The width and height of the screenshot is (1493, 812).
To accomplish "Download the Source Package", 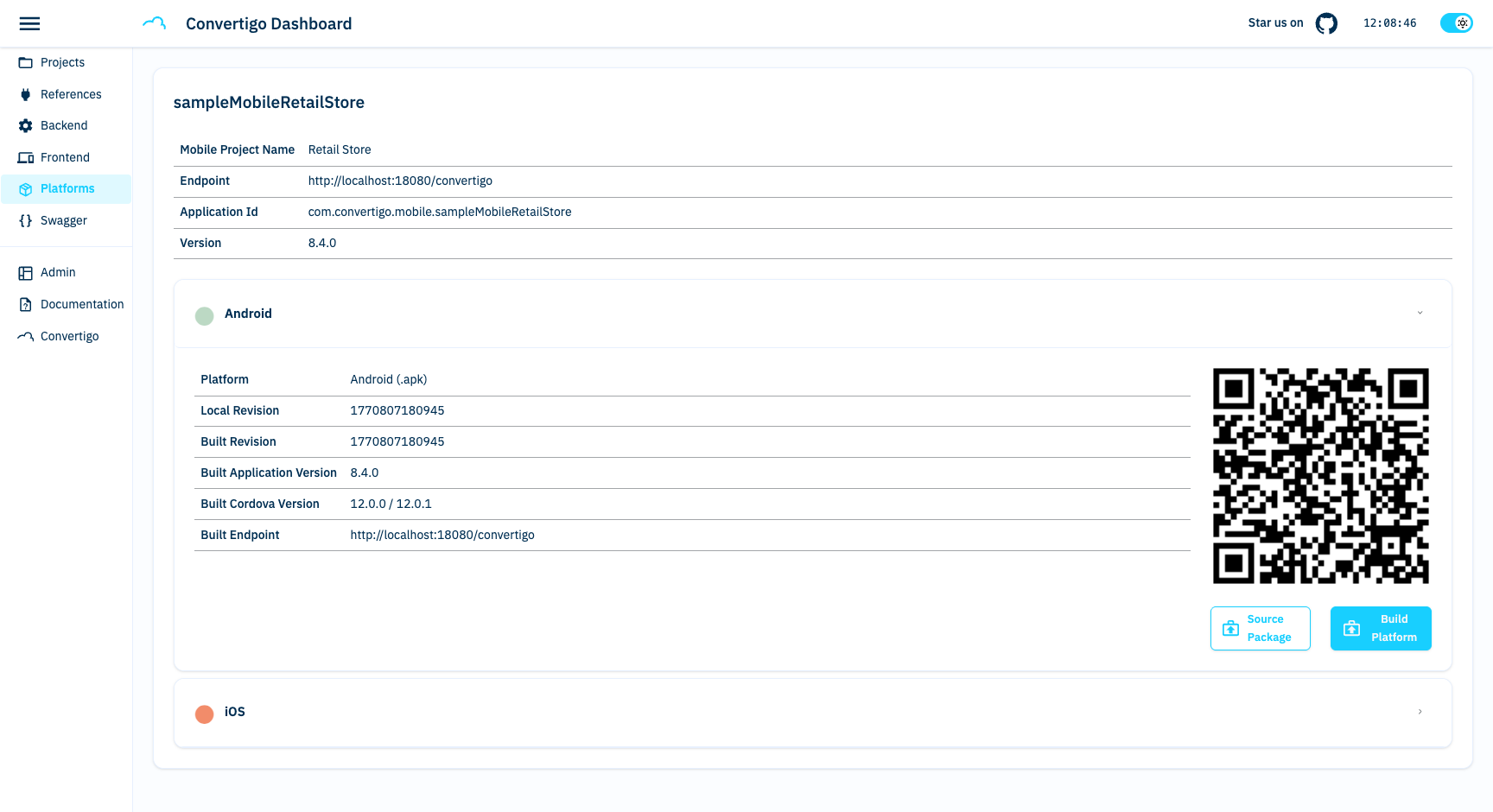I will [1260, 628].
